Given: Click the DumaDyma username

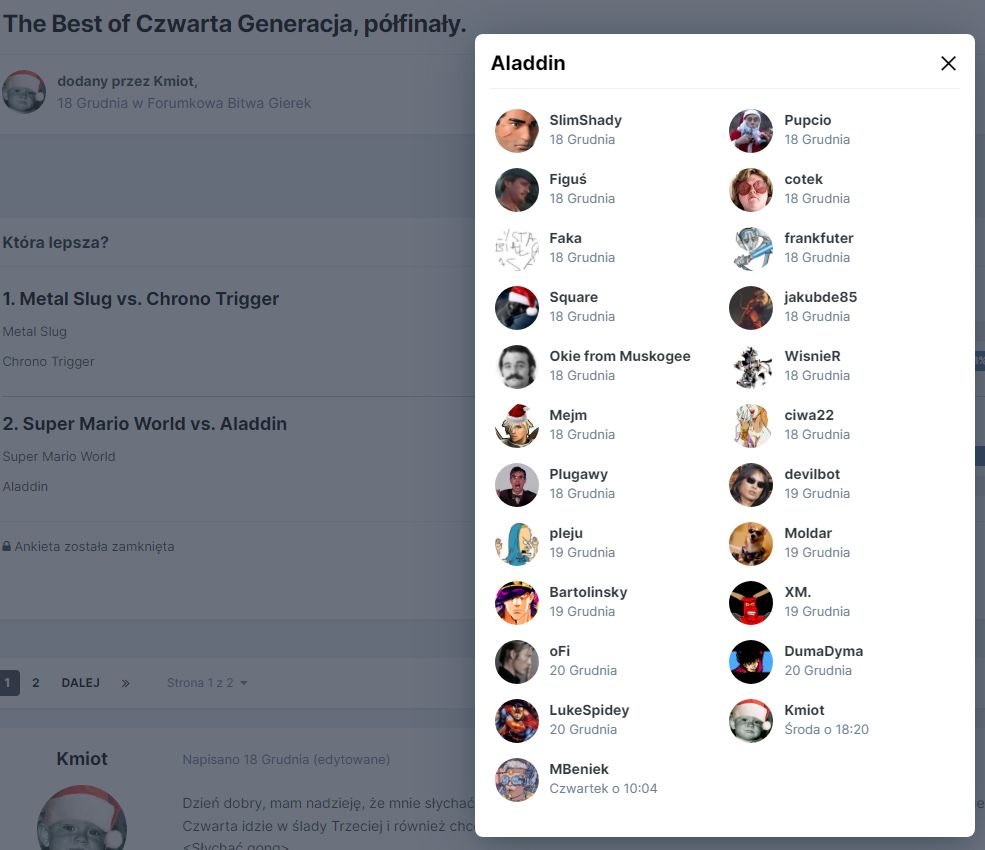Looking at the screenshot, I should (824, 651).
